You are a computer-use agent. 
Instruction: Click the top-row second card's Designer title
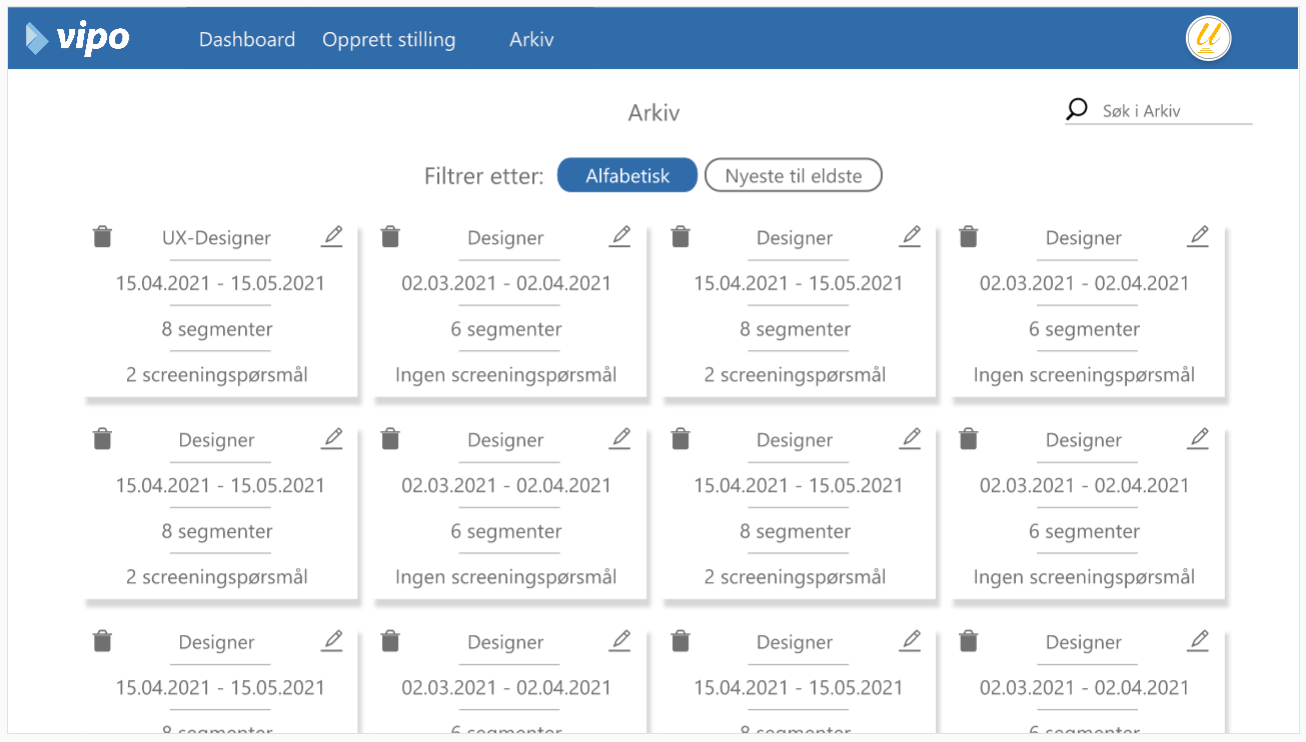click(505, 238)
